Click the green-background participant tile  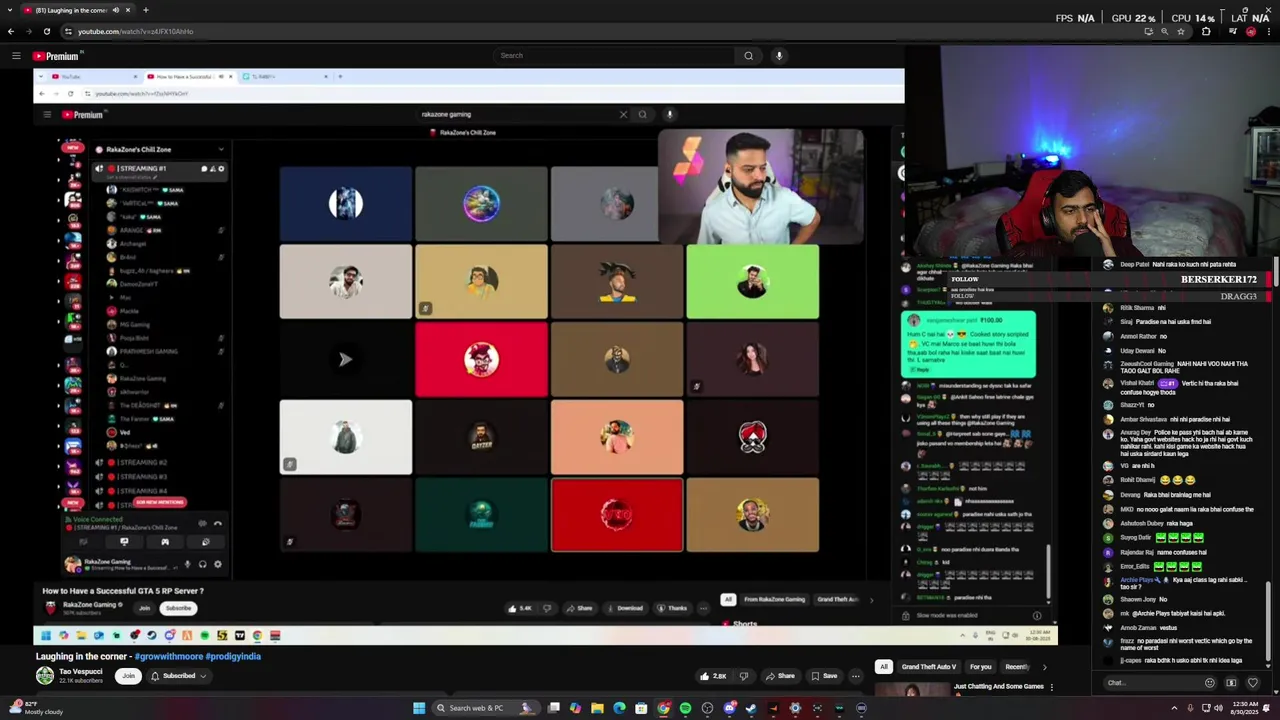click(x=752, y=282)
